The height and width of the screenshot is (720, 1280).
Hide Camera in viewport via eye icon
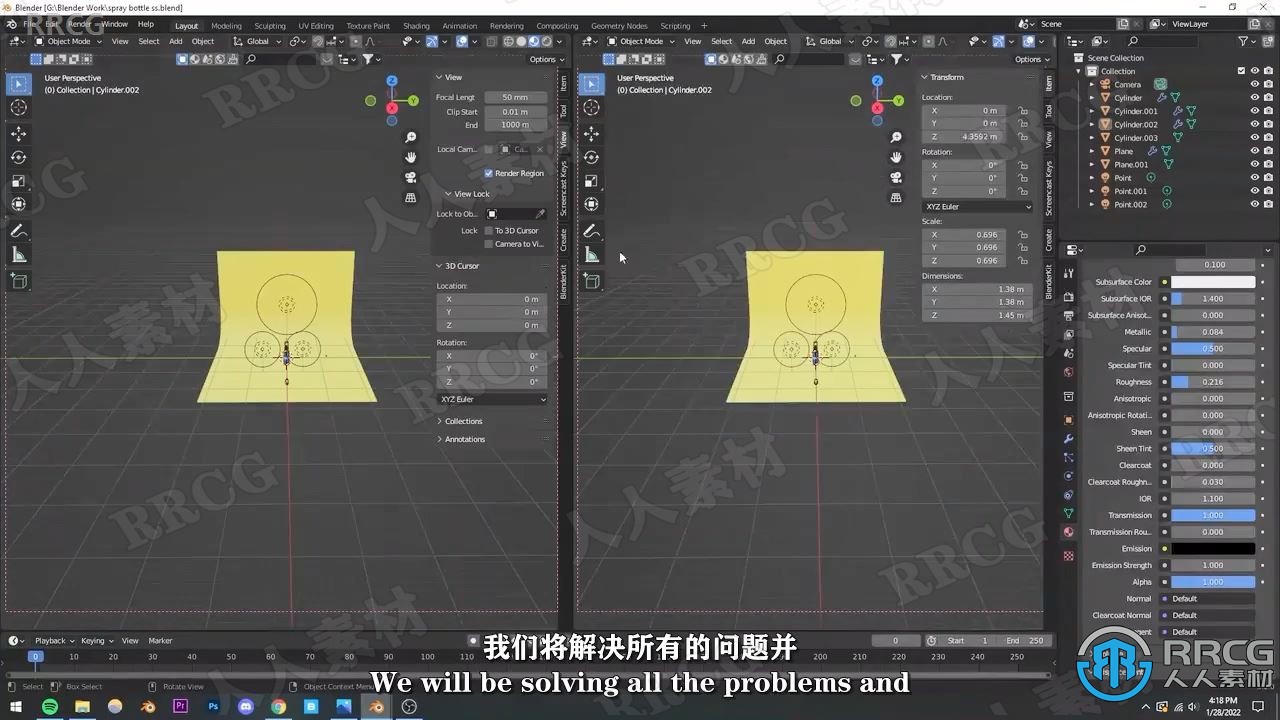(x=1255, y=84)
